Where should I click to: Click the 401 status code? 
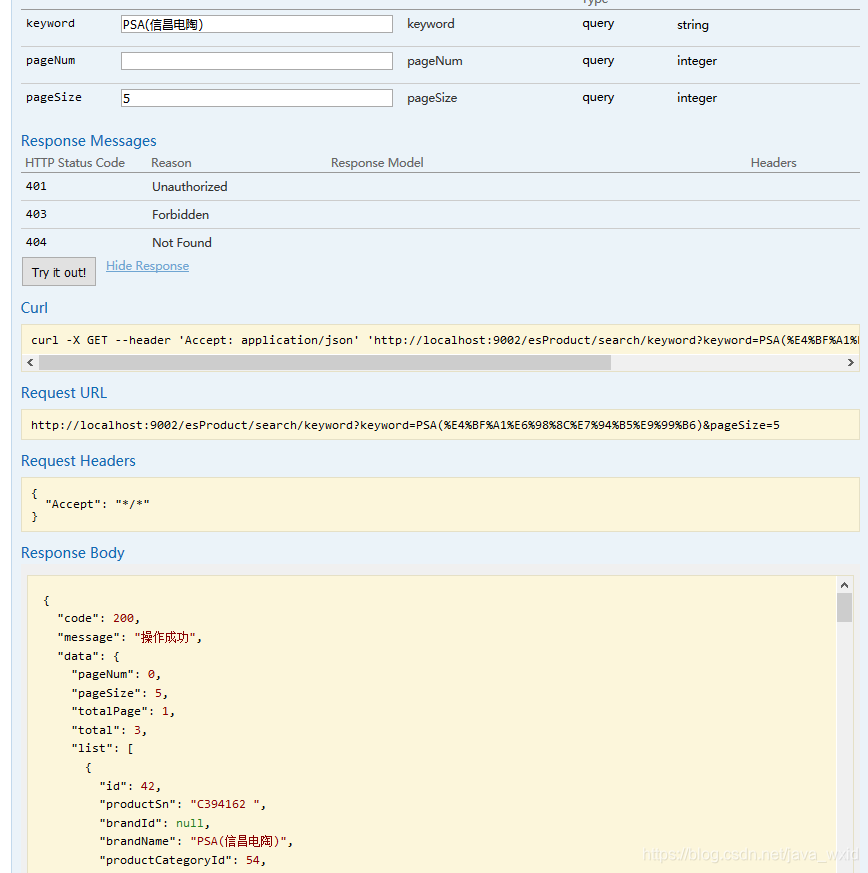click(36, 187)
